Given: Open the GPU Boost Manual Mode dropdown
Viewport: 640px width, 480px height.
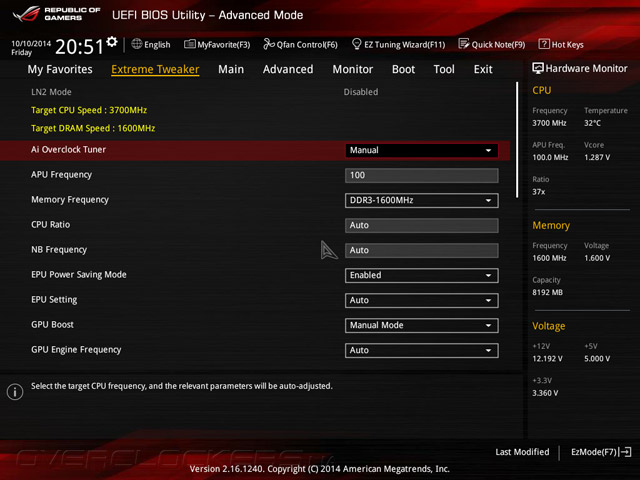Looking at the screenshot, I should pos(422,325).
